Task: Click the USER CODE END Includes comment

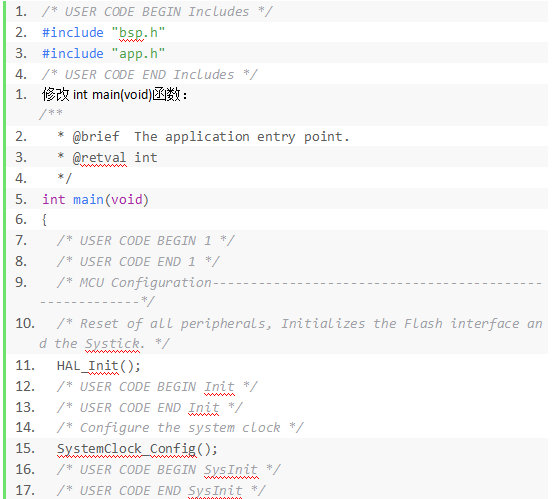Action: 149,75
